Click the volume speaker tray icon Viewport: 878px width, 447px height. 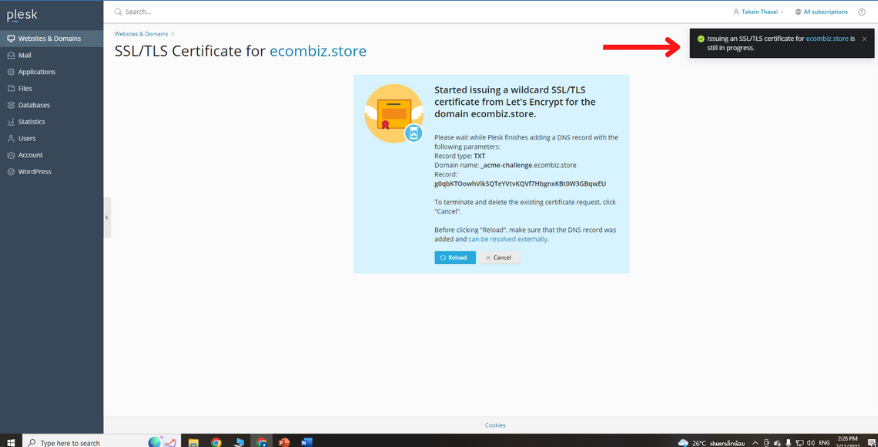pos(810,443)
